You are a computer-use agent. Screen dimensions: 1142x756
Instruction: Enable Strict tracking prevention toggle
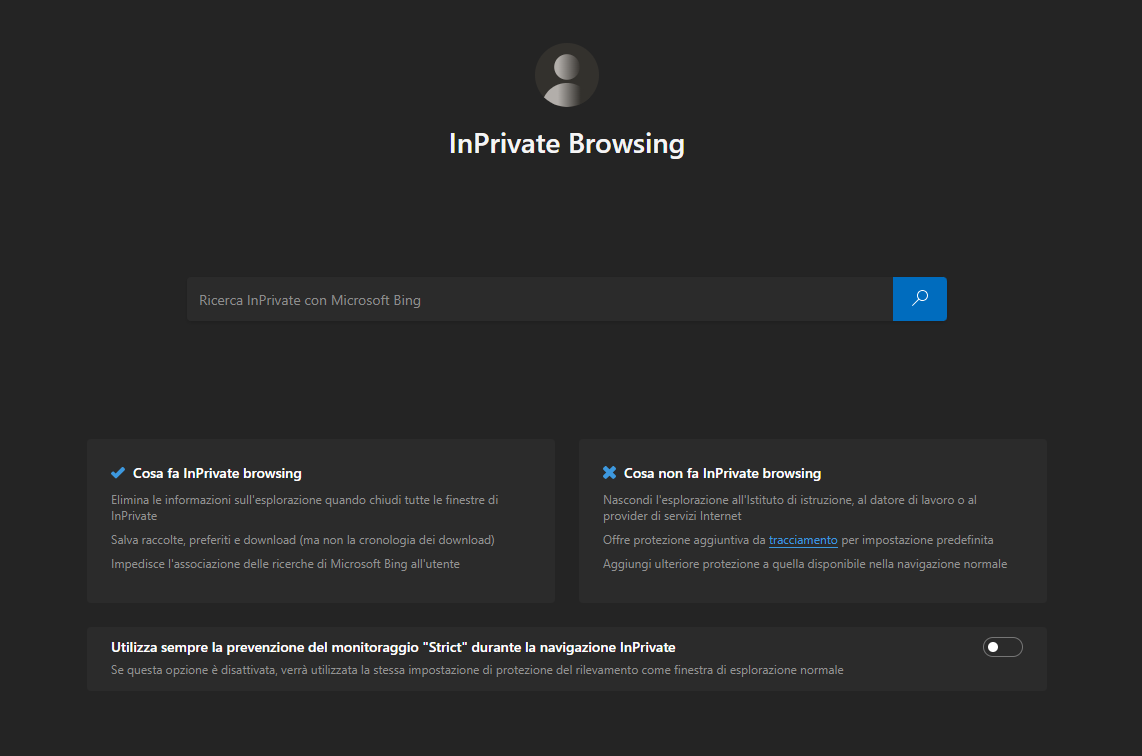coord(1002,647)
